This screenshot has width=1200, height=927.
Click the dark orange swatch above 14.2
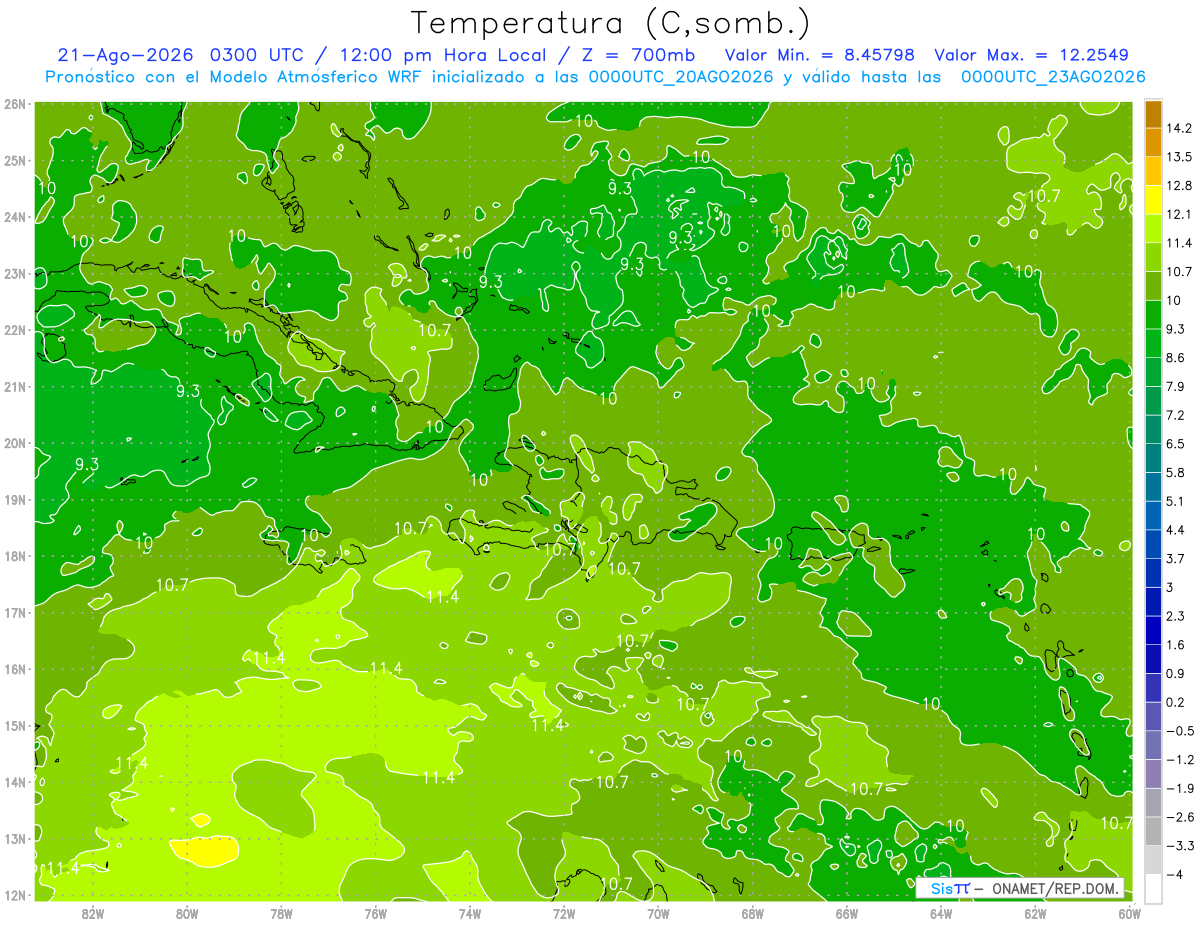(1153, 114)
